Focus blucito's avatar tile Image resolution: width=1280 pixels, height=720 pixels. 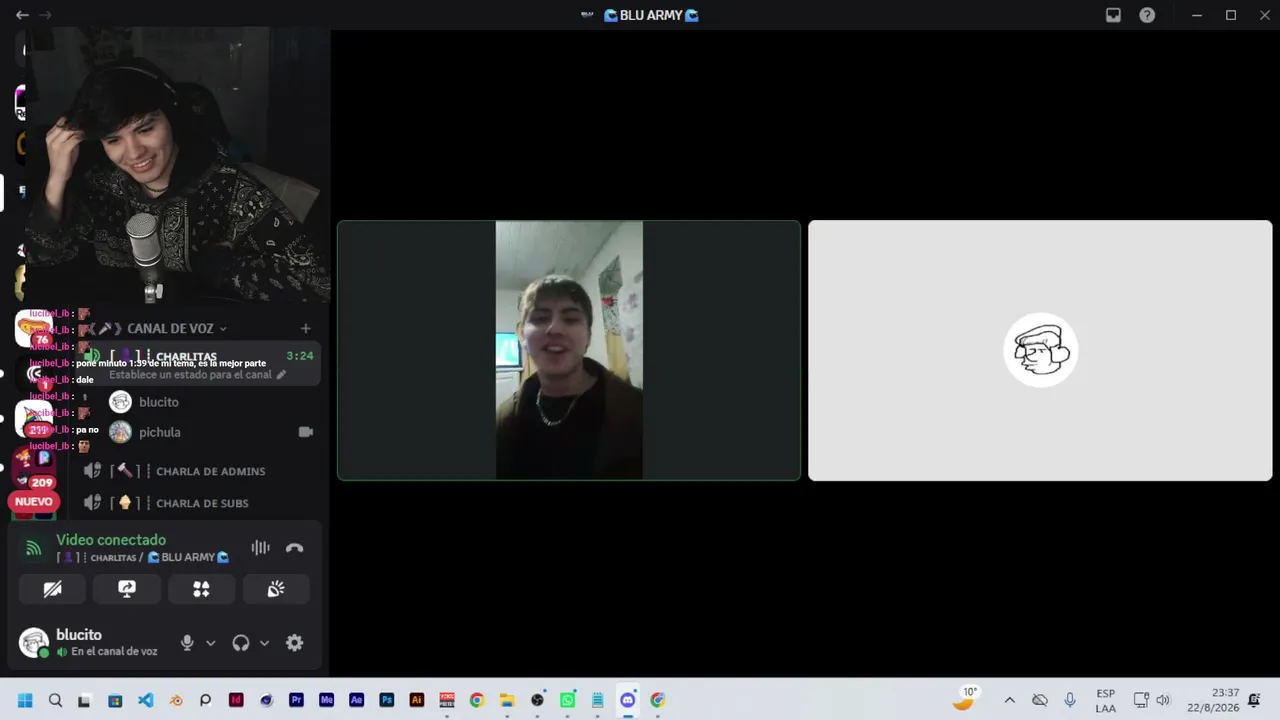pos(1040,350)
